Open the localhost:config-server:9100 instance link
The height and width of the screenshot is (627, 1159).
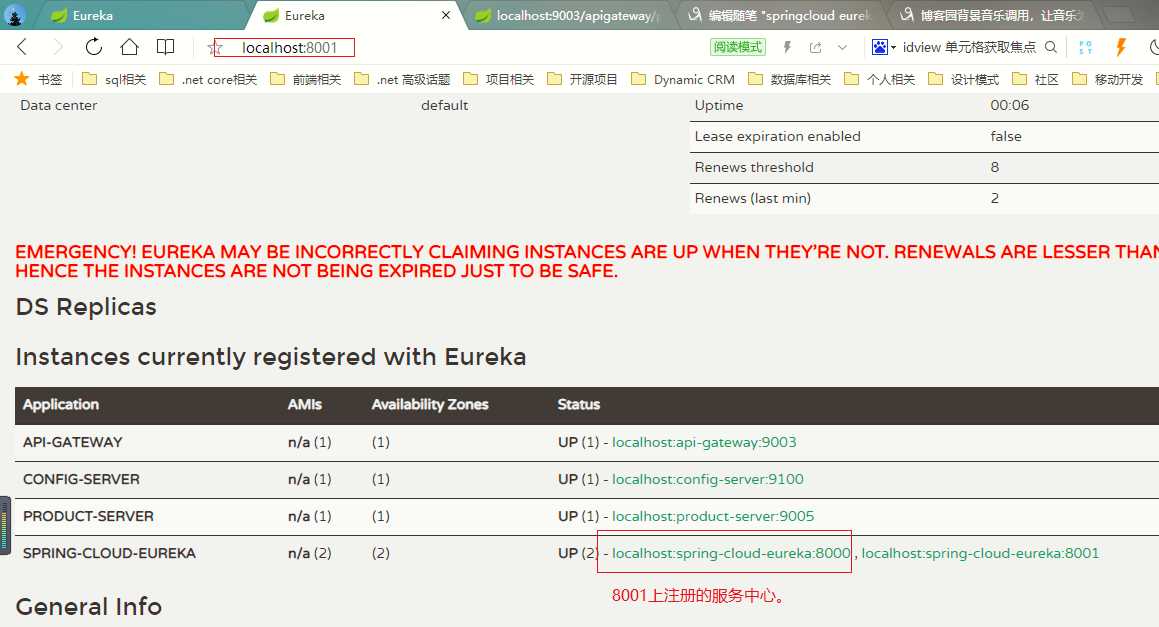tap(707, 479)
